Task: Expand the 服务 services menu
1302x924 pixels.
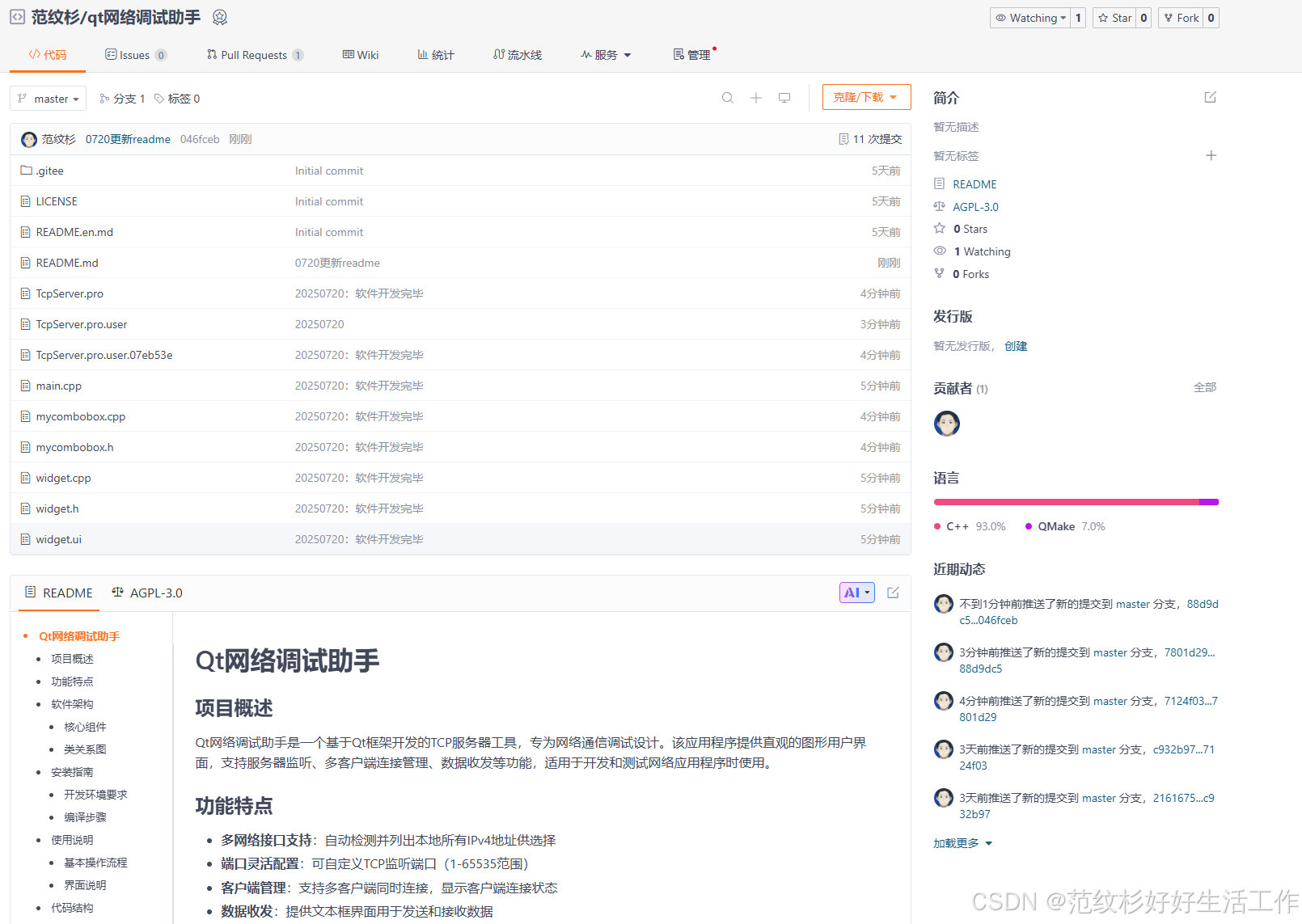Action: pos(606,55)
